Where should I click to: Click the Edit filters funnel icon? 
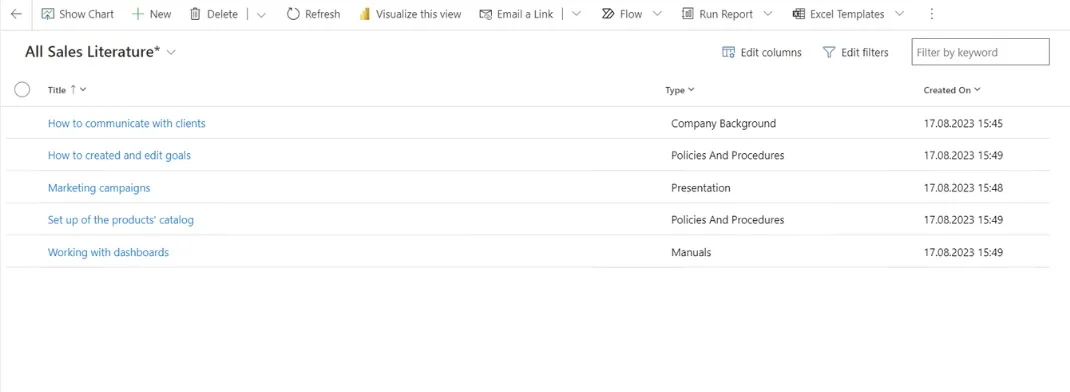pos(829,53)
